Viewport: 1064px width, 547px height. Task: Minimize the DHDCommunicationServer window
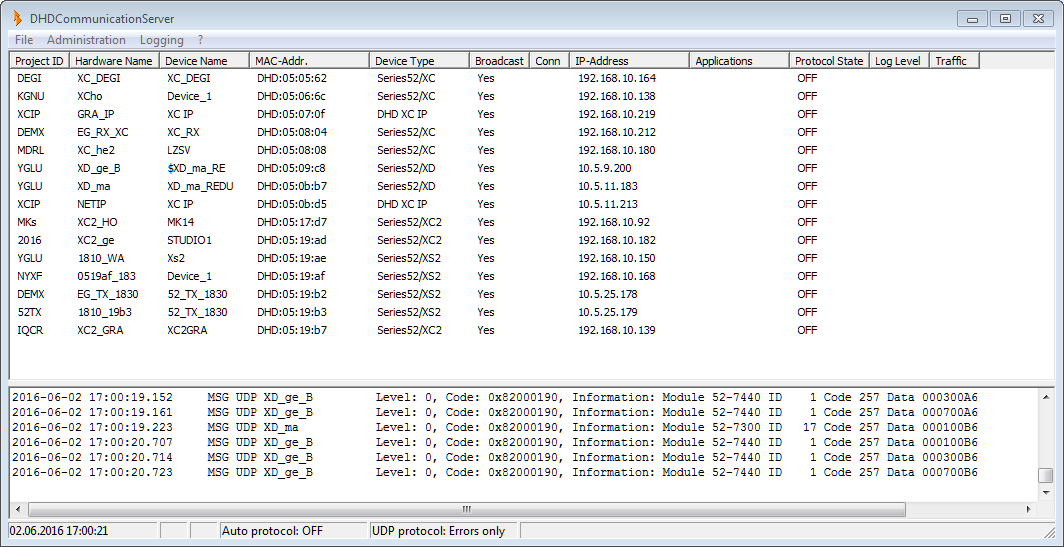[972, 19]
